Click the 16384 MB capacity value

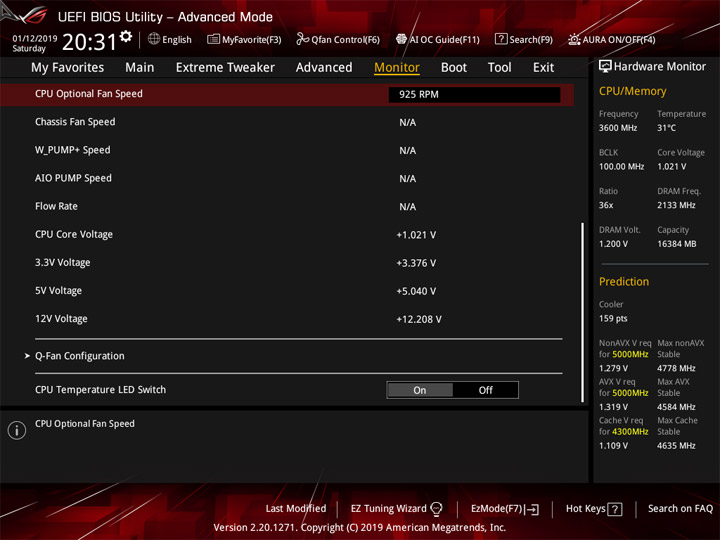pyautogui.click(x=676, y=244)
